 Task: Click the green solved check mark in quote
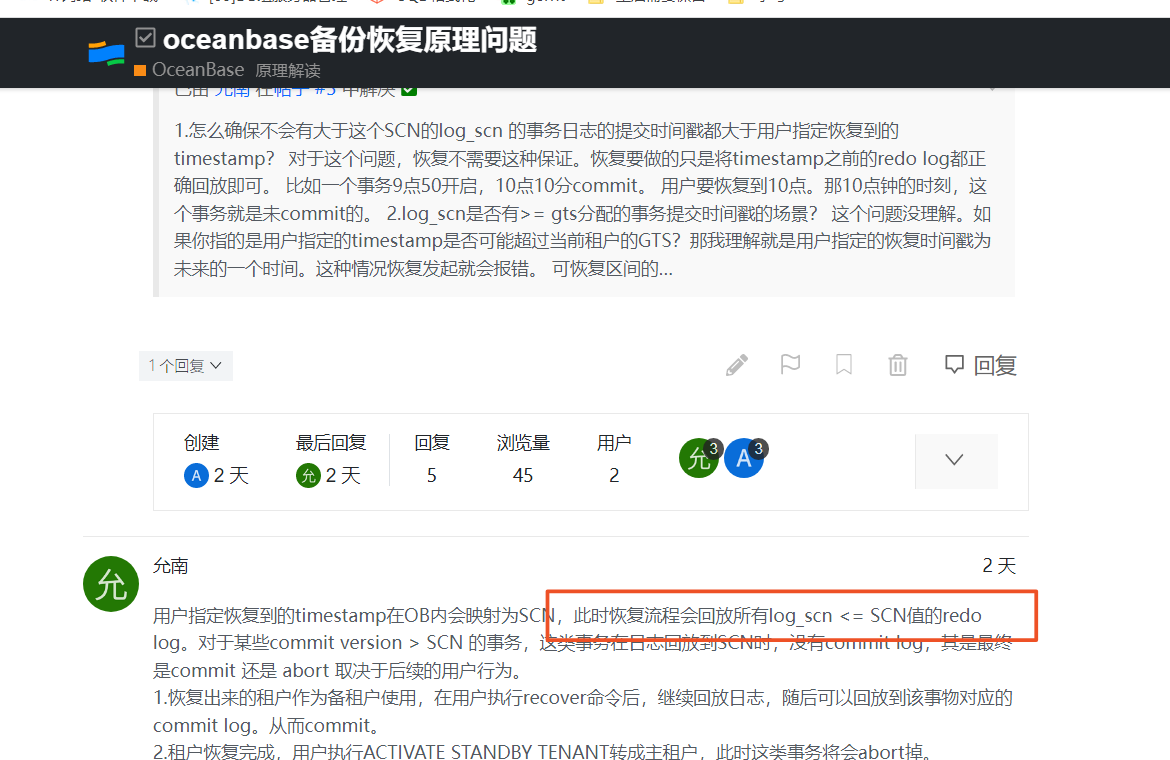(409, 91)
